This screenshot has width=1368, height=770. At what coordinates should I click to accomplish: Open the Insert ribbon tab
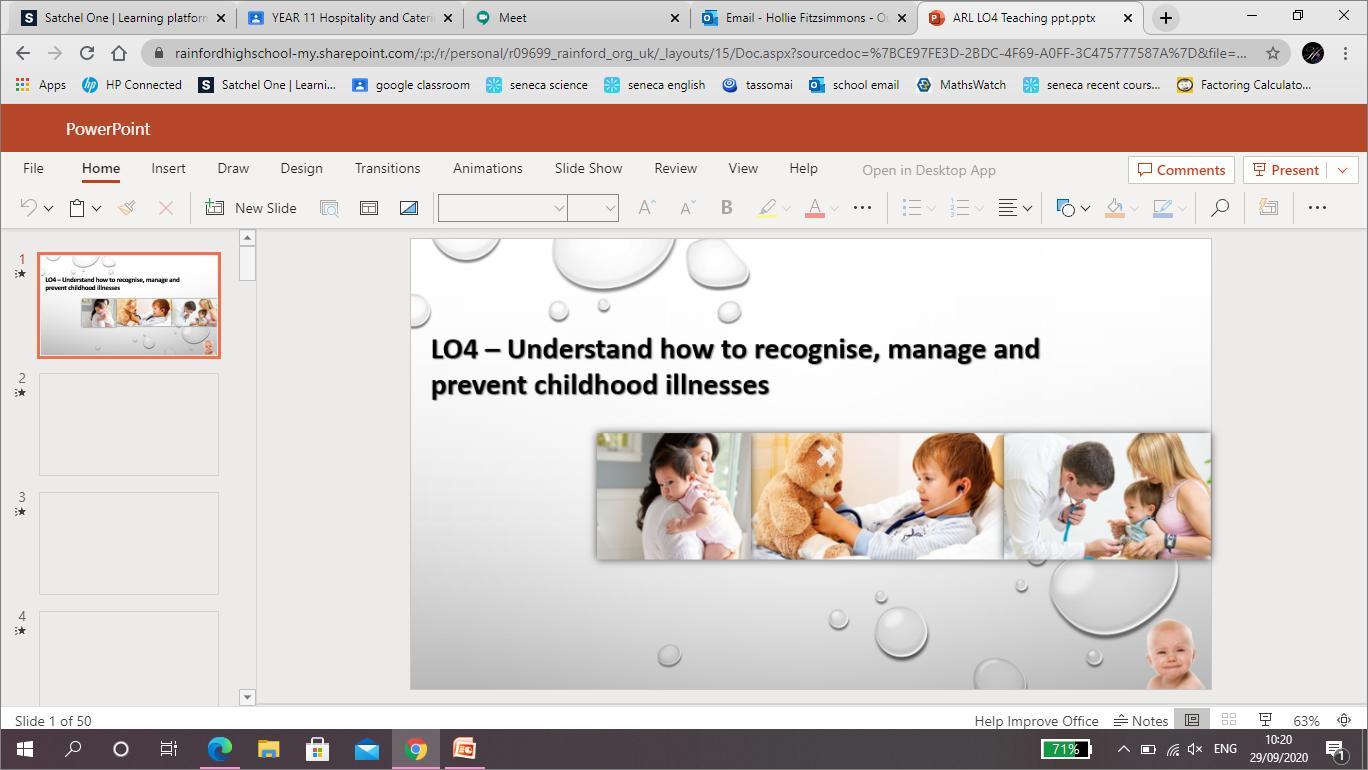click(168, 168)
